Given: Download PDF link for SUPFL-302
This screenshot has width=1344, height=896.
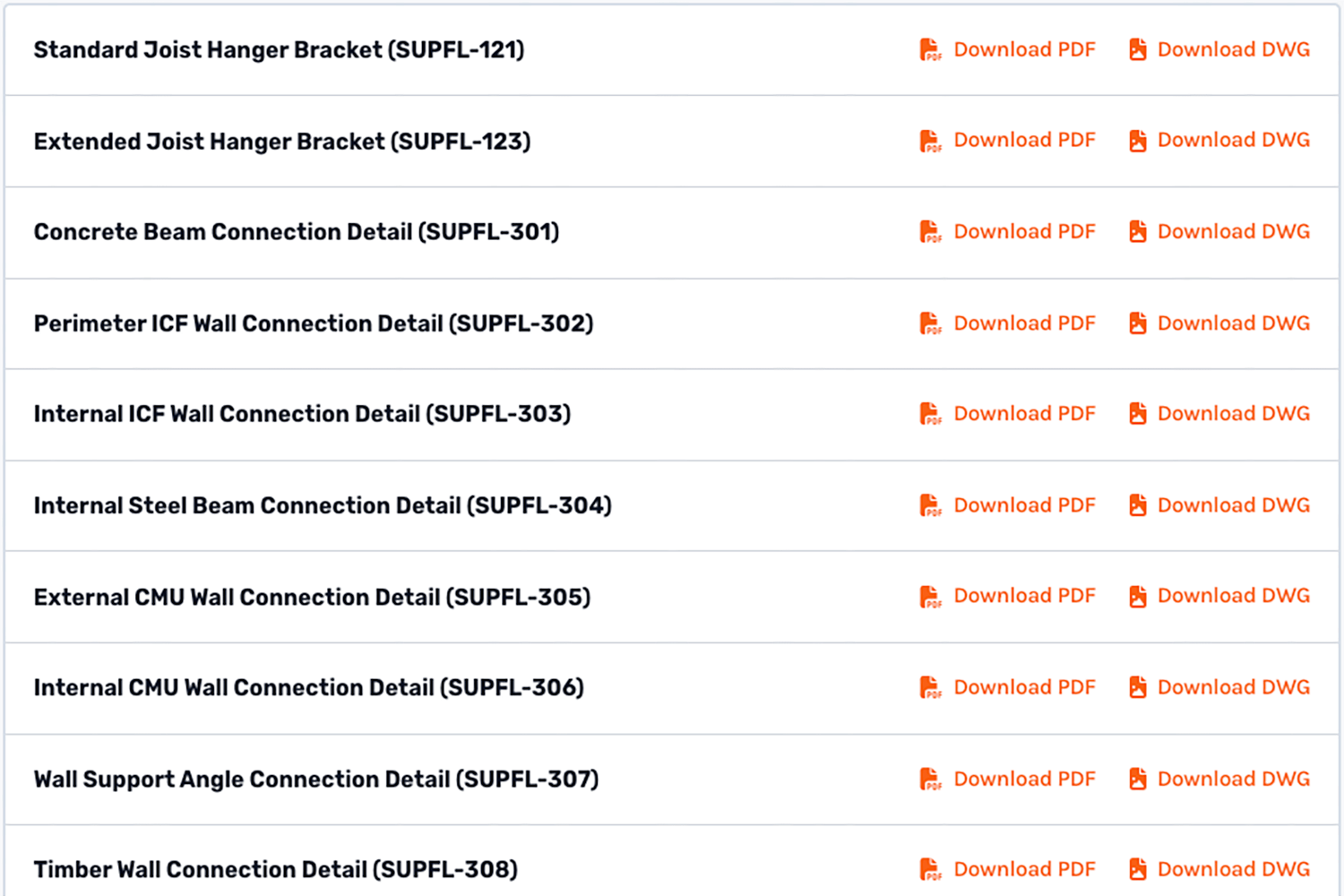Looking at the screenshot, I should (1024, 323).
